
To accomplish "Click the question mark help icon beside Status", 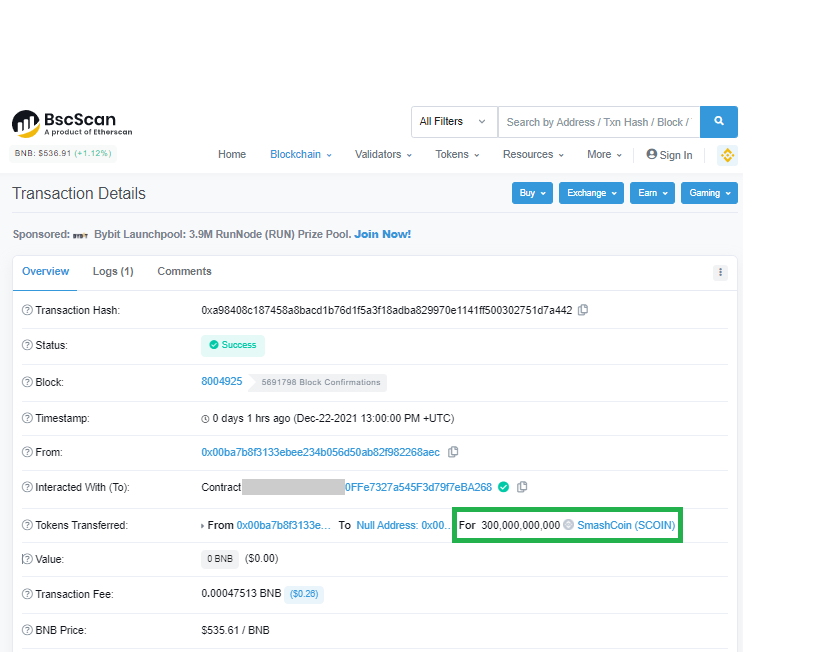I will (x=28, y=345).
